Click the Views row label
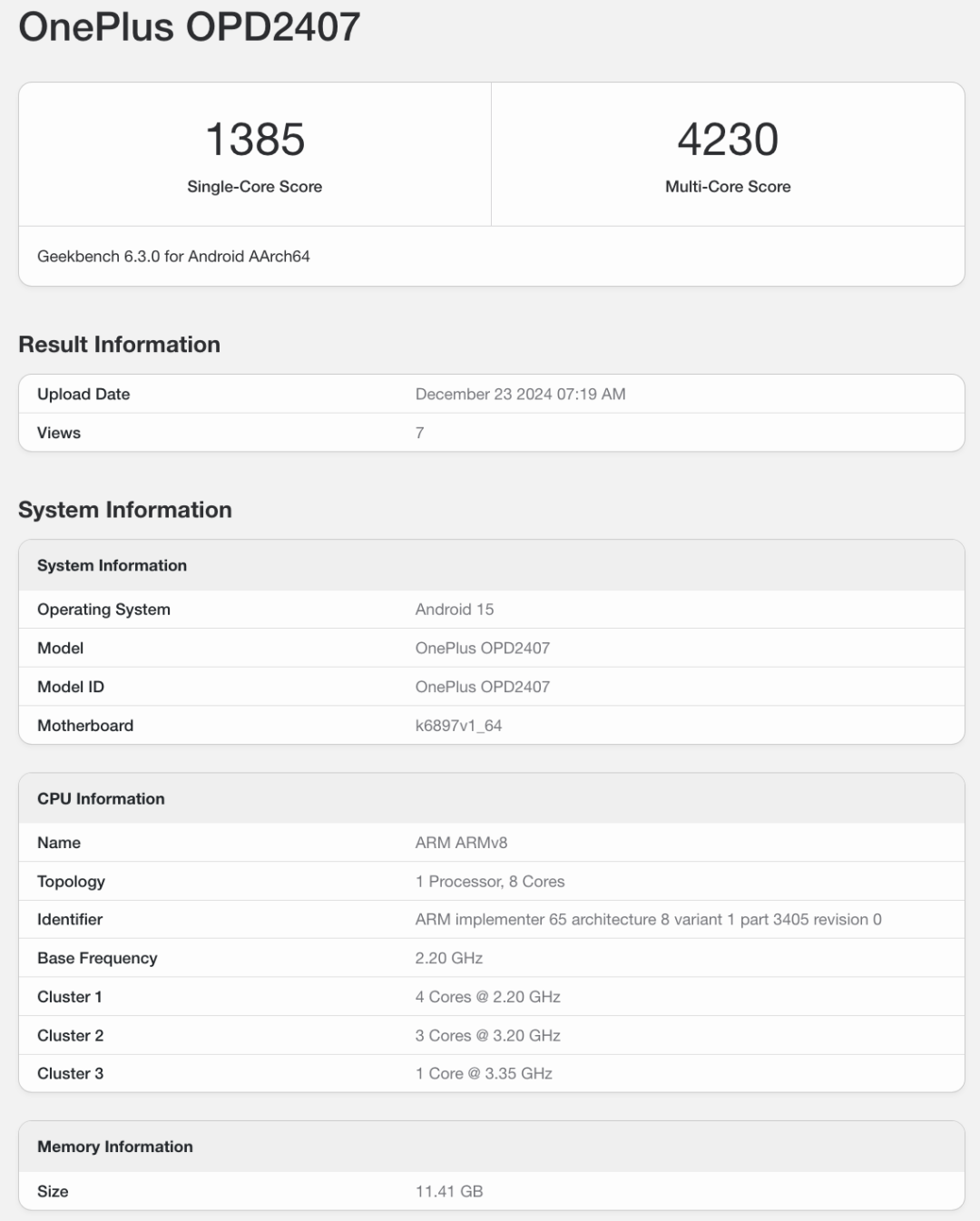980x1221 pixels. pyautogui.click(x=59, y=434)
